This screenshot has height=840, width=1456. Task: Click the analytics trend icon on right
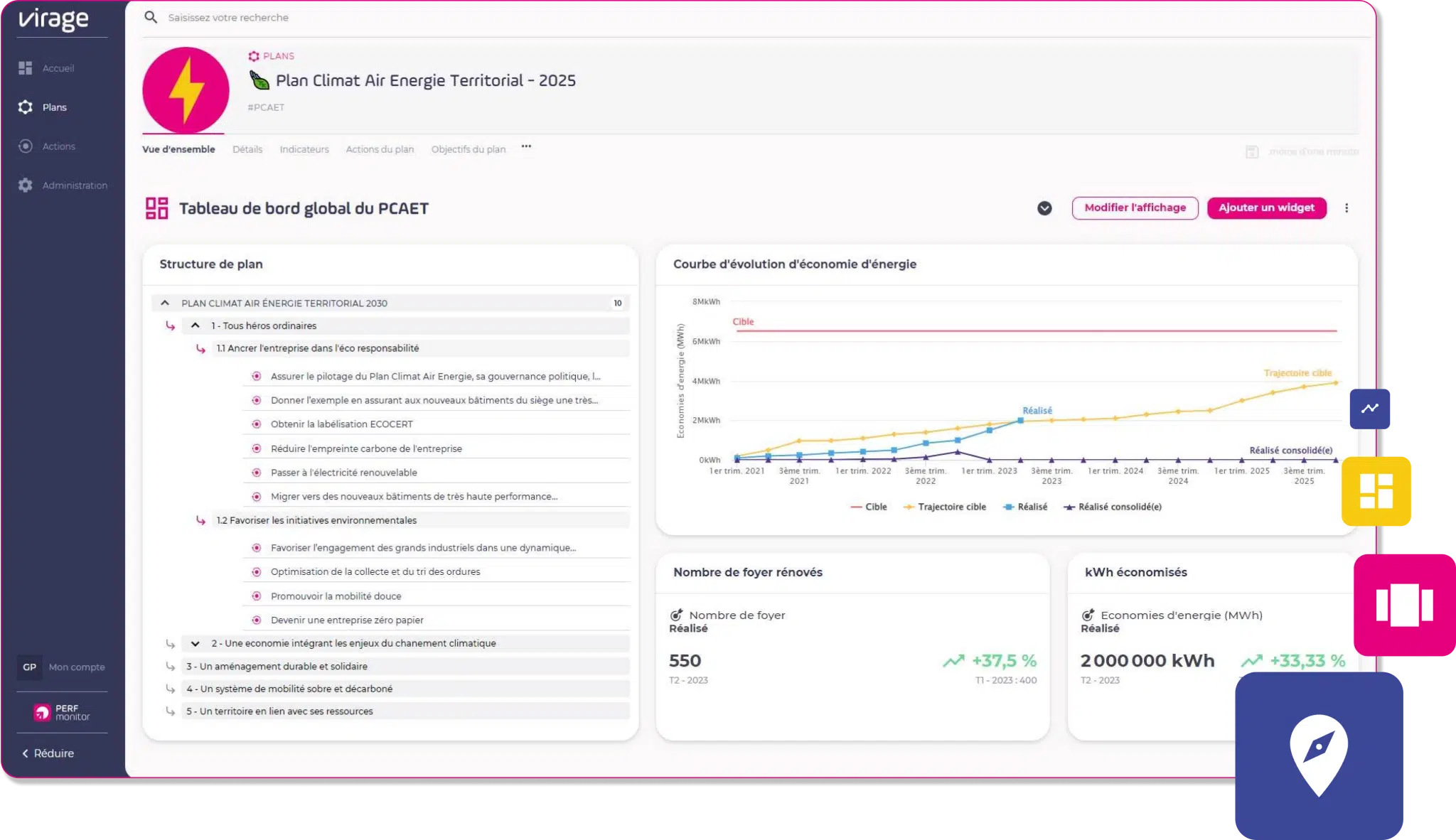(1369, 407)
